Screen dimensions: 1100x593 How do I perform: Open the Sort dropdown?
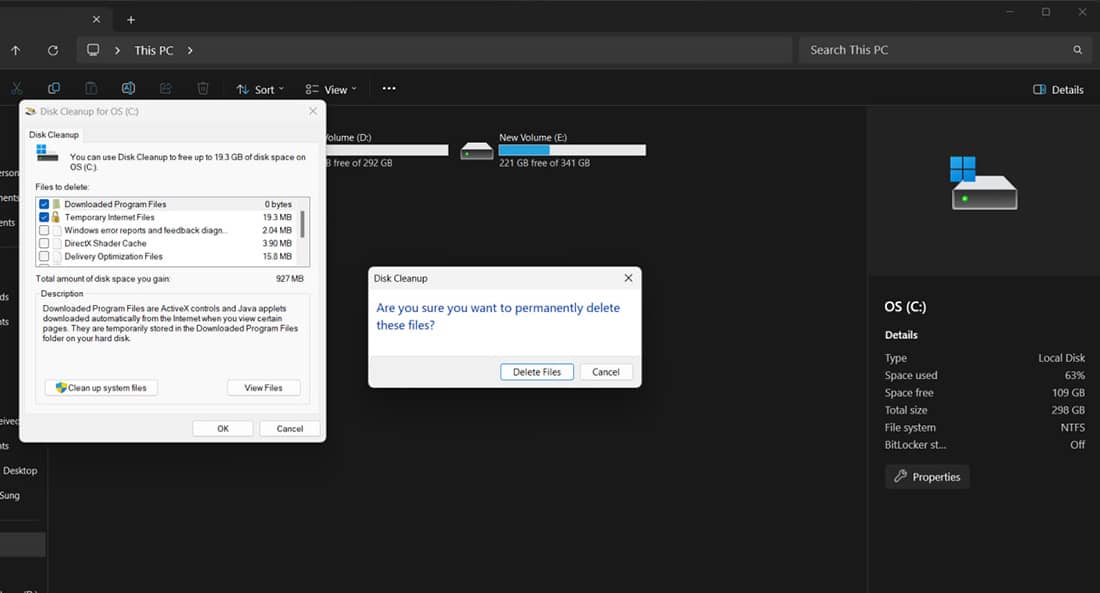259,89
